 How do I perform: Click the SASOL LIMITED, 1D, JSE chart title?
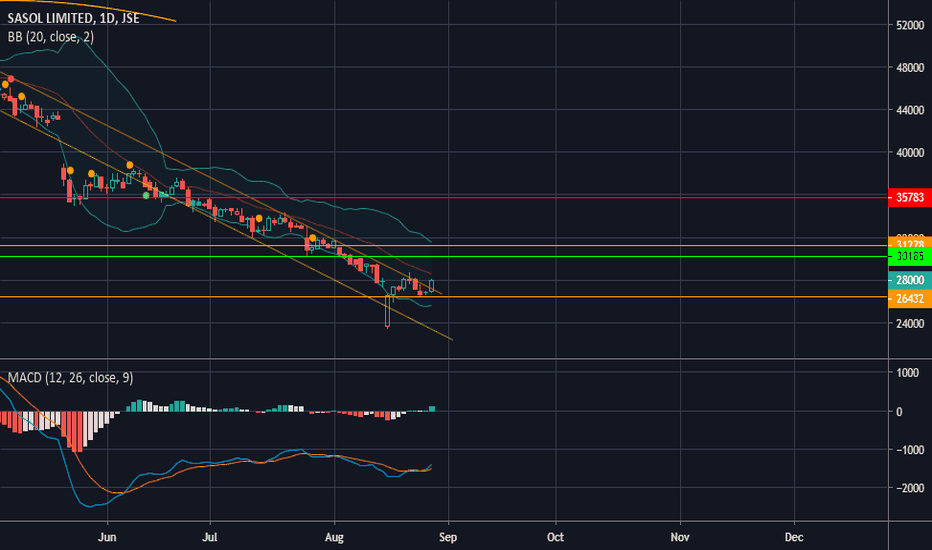tap(73, 18)
